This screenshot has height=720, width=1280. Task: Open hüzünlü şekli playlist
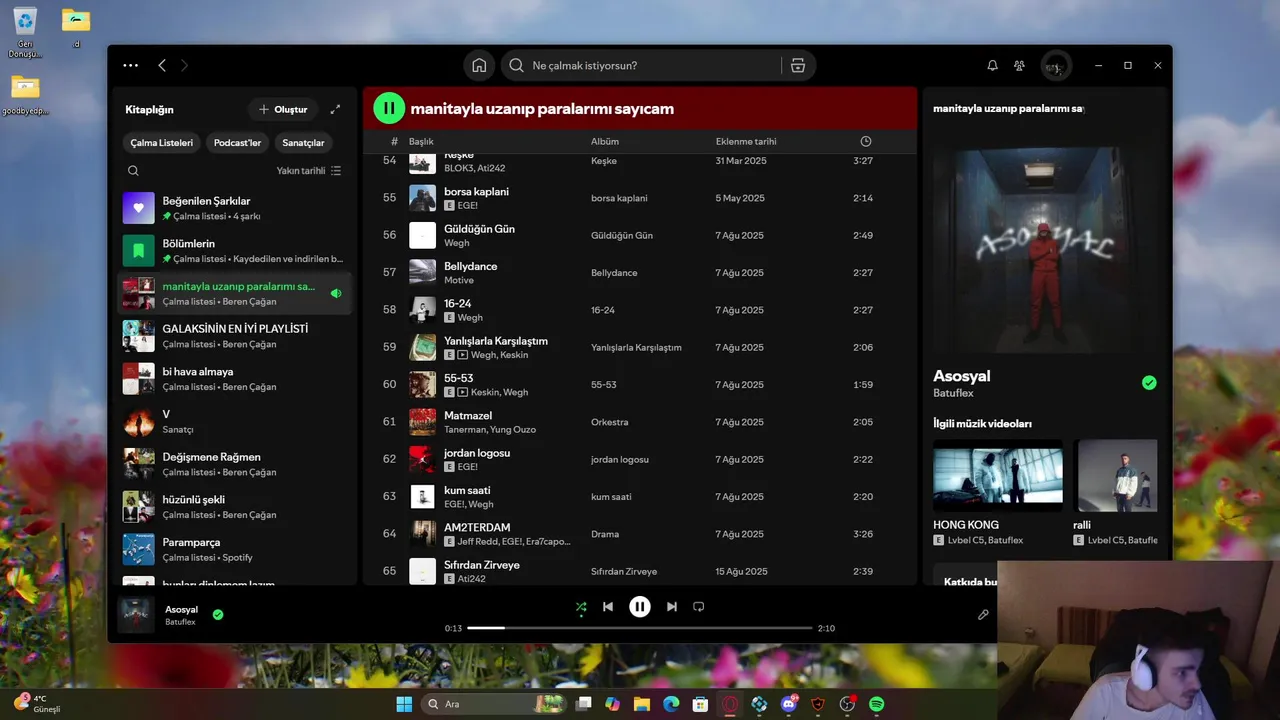pos(235,507)
